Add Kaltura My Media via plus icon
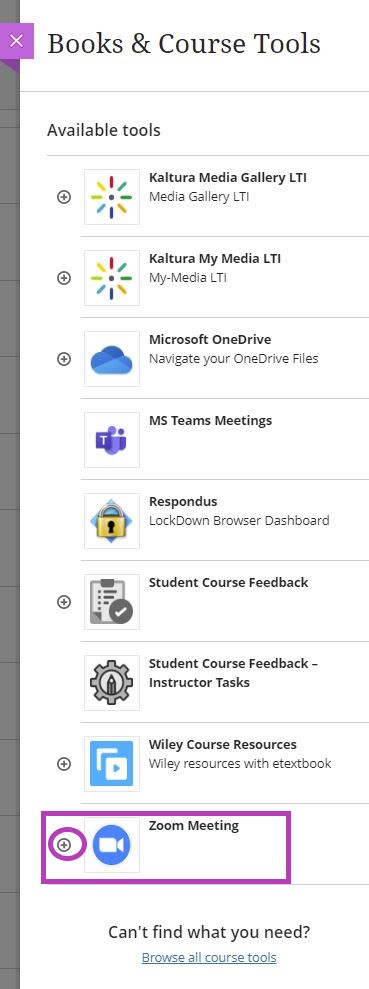This screenshot has height=989, width=369. click(x=64, y=278)
